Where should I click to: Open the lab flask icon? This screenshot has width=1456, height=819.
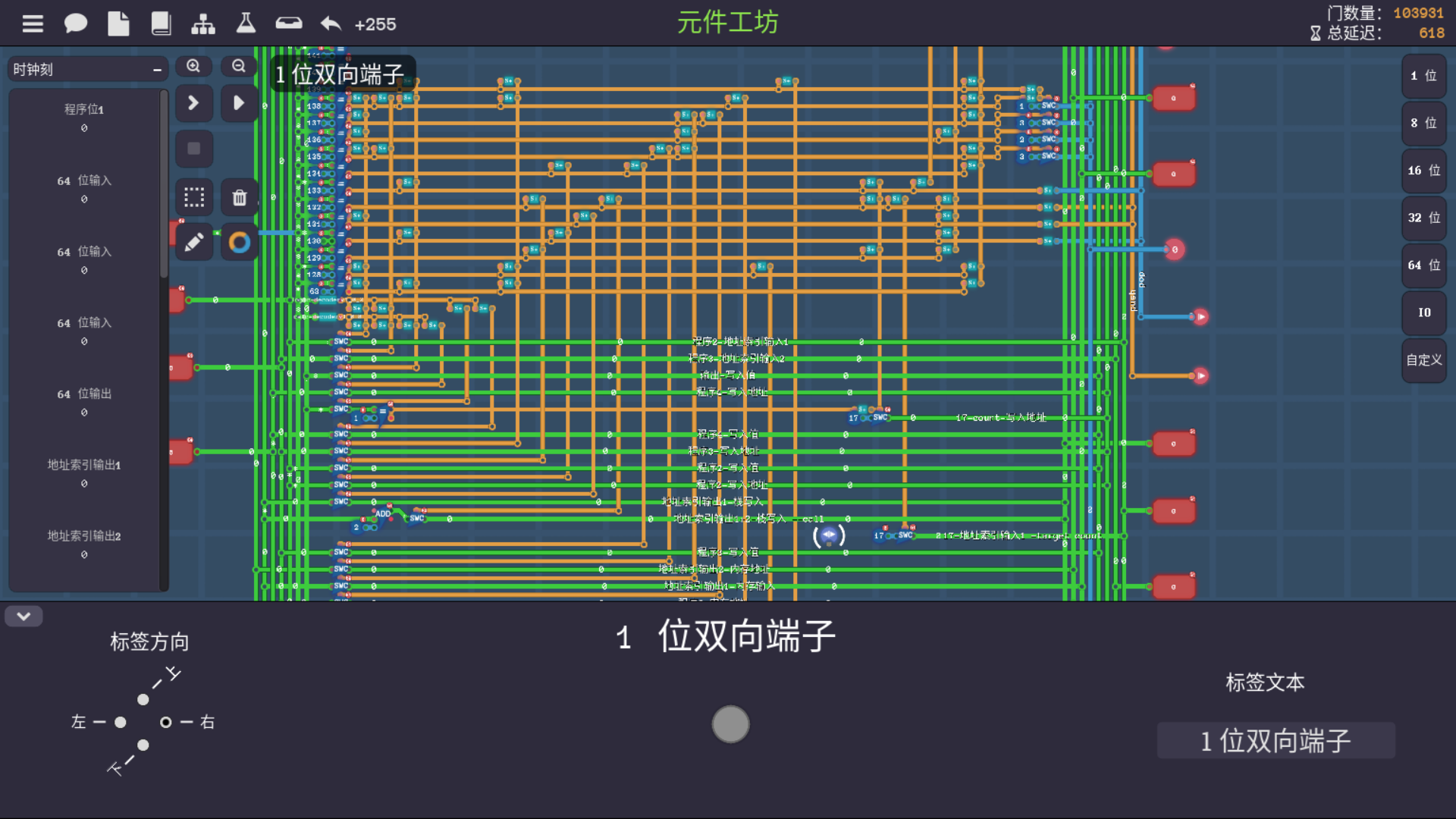click(x=246, y=23)
